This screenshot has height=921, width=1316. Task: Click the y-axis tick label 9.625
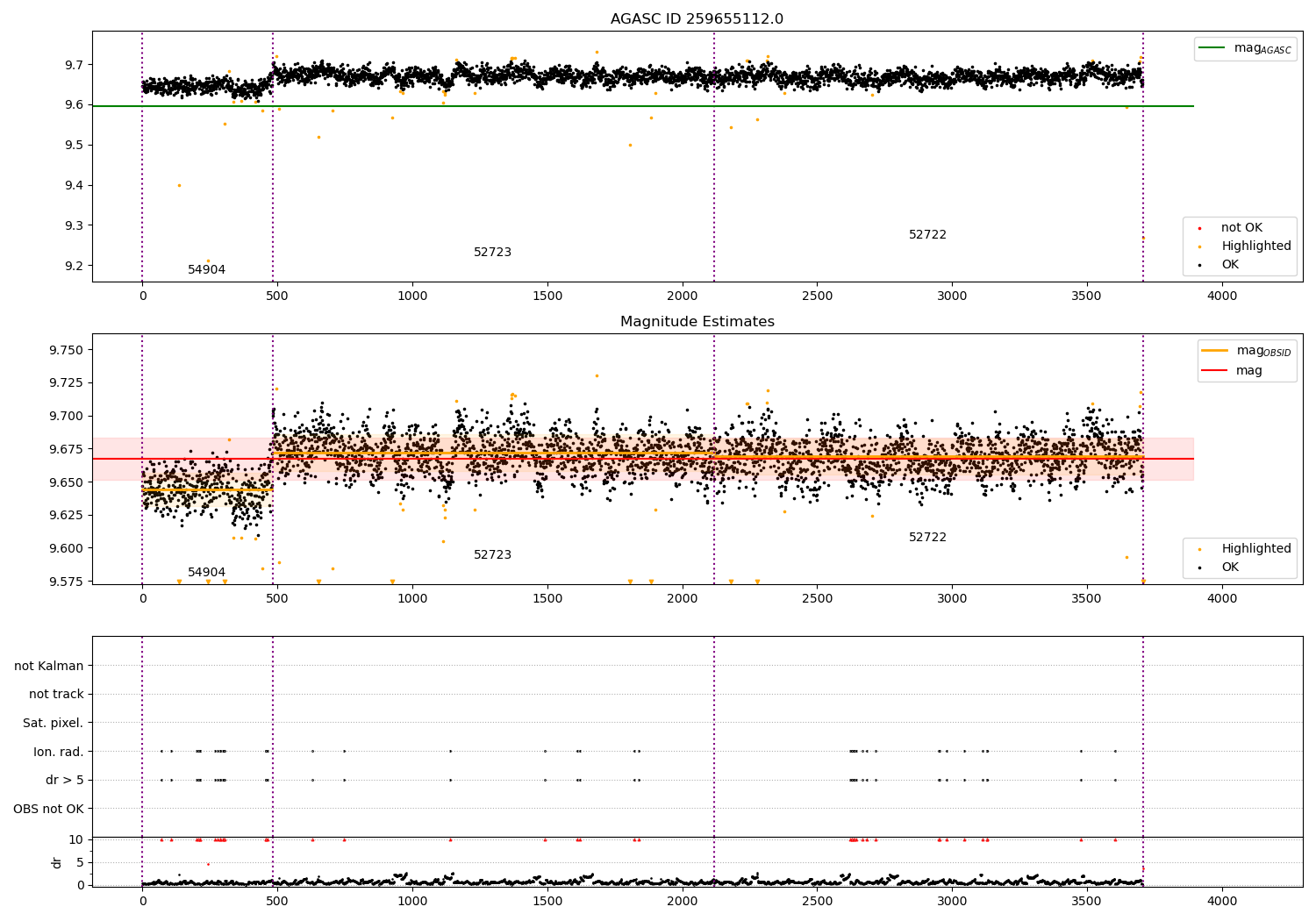pyautogui.click(x=66, y=516)
